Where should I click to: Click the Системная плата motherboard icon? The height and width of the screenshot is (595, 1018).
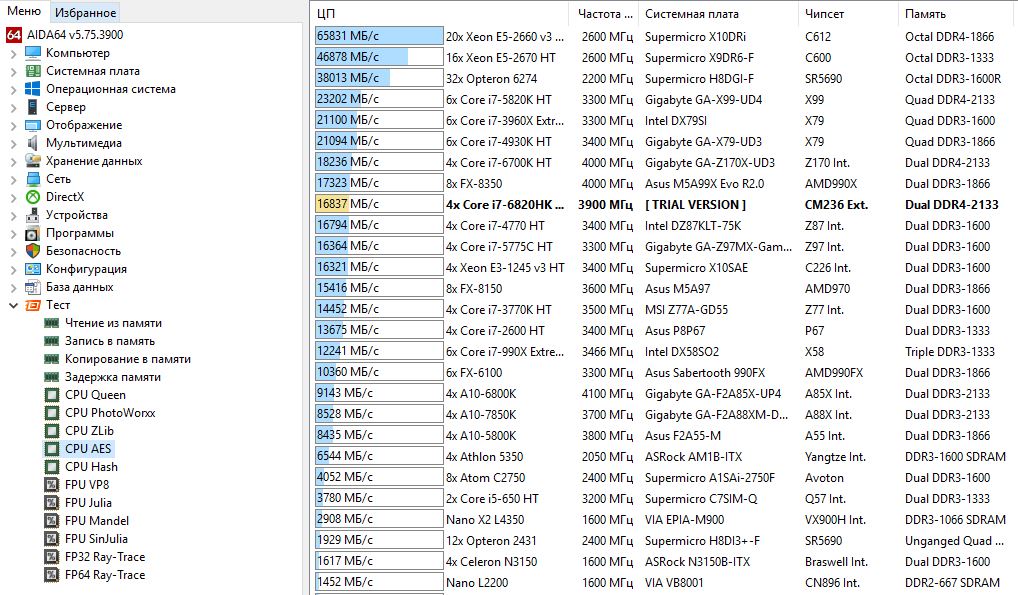click(32, 71)
